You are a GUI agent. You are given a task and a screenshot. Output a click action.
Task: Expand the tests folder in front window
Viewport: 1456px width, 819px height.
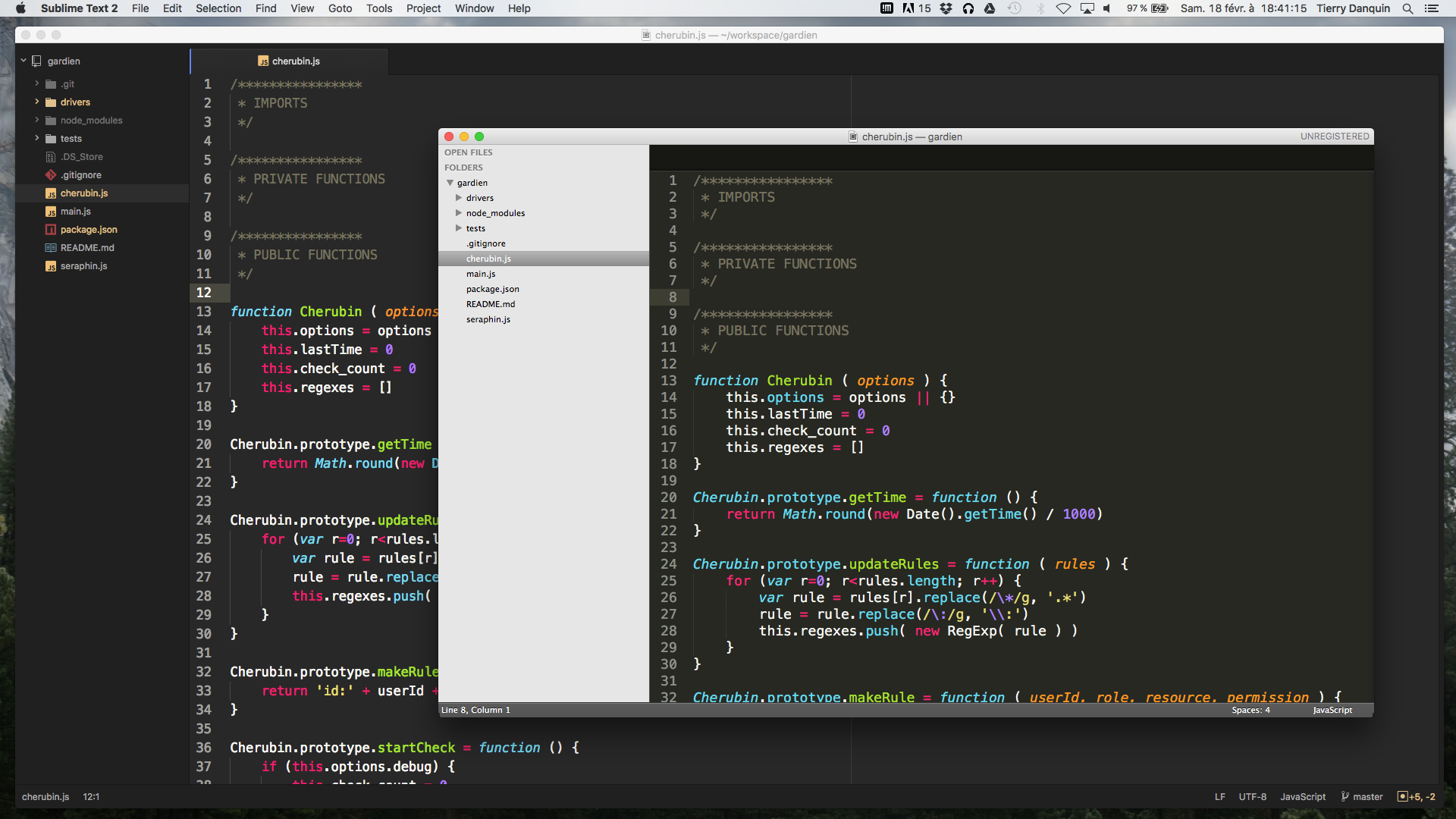[459, 228]
